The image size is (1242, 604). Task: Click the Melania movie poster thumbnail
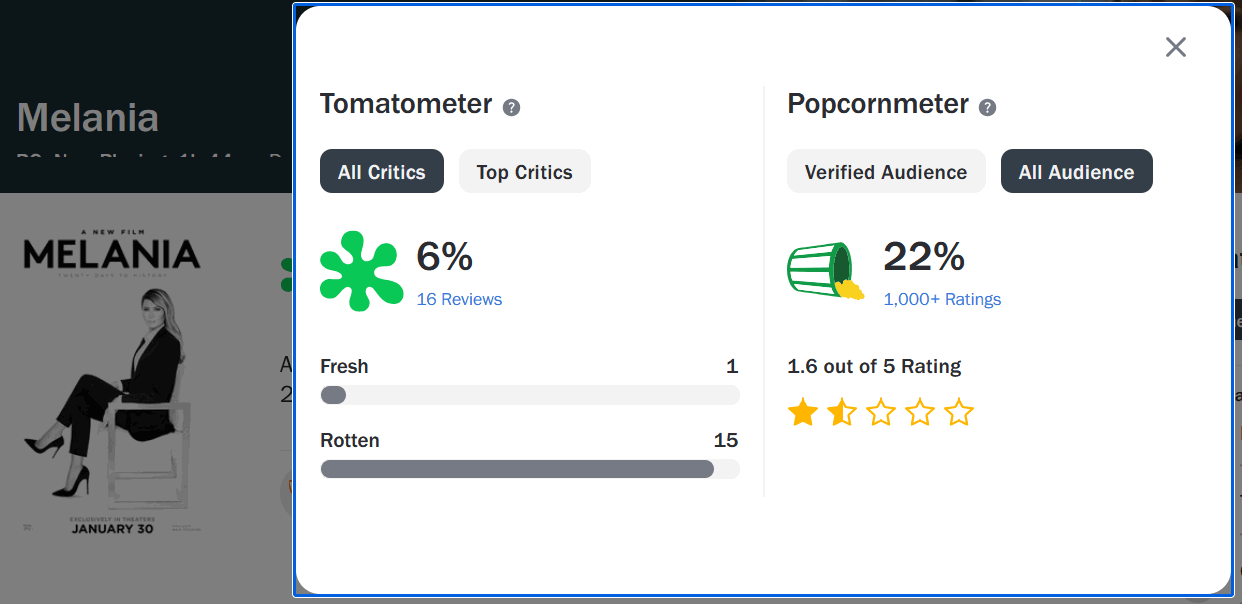pos(112,380)
